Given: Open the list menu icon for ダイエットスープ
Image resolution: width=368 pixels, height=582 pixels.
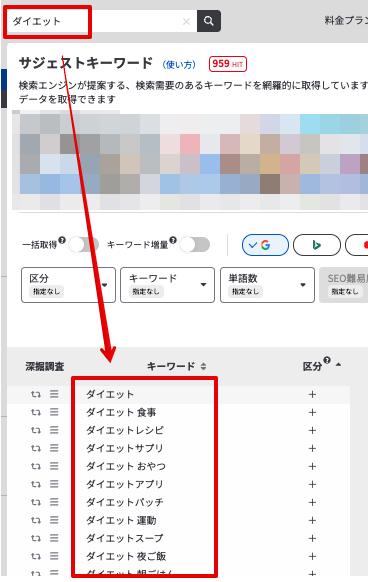Looking at the screenshot, I should 54,538.
